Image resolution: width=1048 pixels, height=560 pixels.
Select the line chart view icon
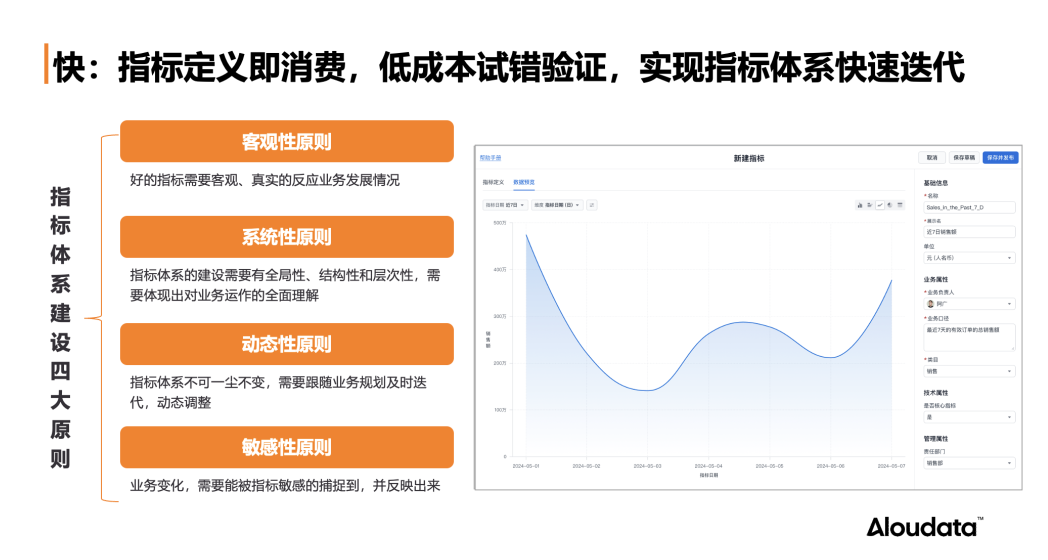click(x=880, y=205)
